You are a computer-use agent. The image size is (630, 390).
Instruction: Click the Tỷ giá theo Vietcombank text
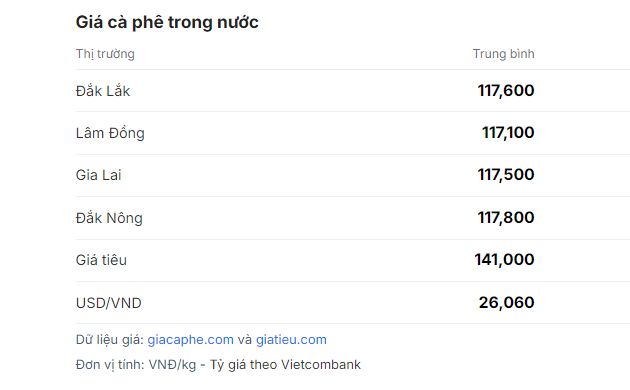(x=285, y=365)
